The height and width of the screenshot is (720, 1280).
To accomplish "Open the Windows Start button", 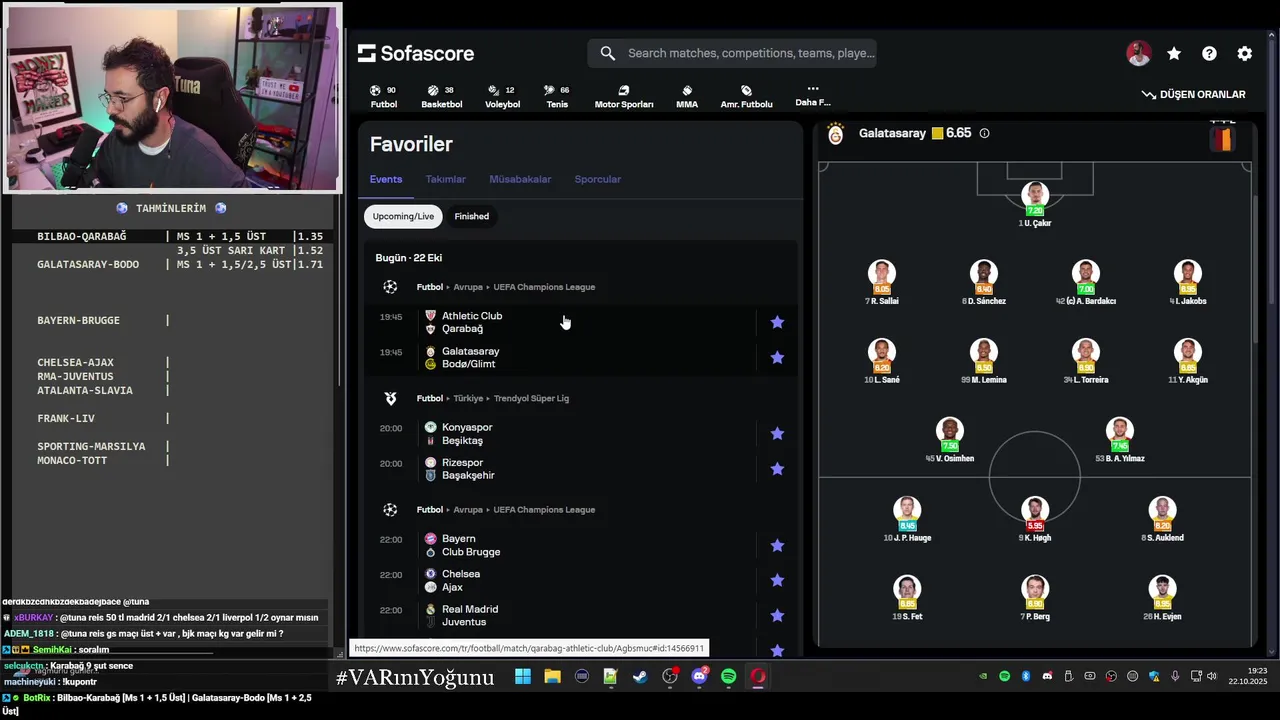I will point(523,677).
